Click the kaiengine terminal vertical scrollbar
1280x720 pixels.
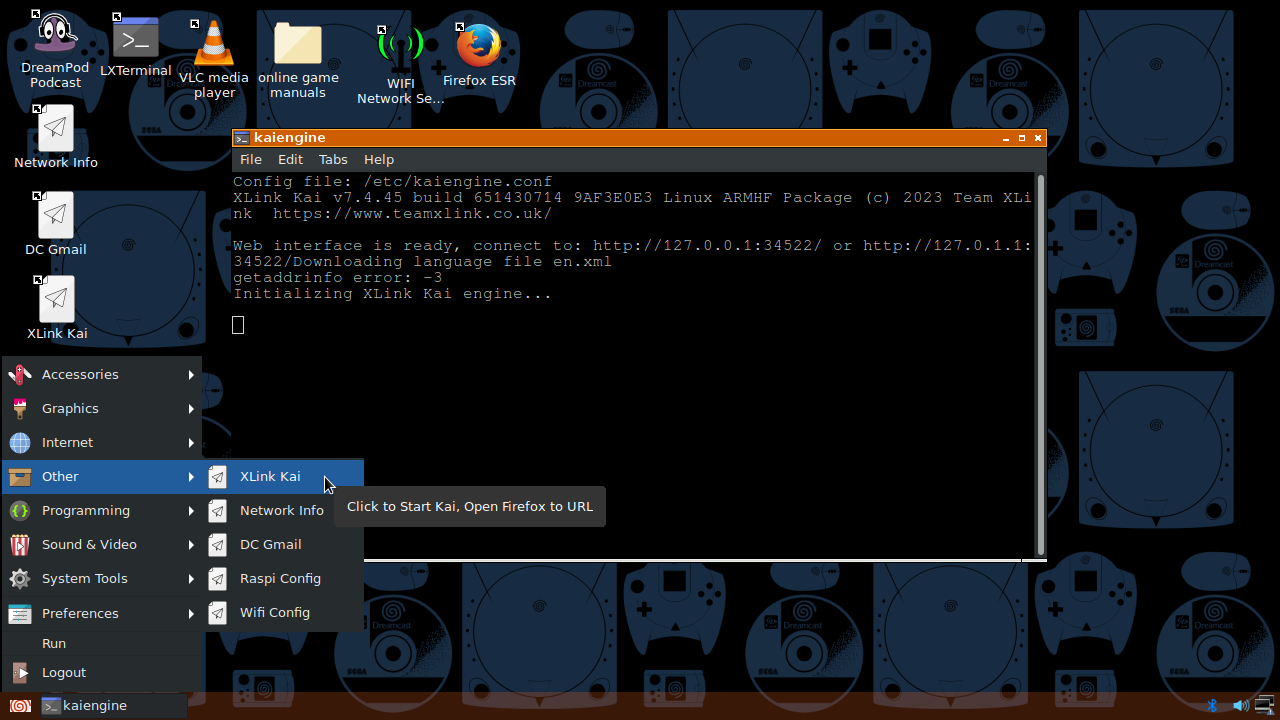[x=1041, y=364]
